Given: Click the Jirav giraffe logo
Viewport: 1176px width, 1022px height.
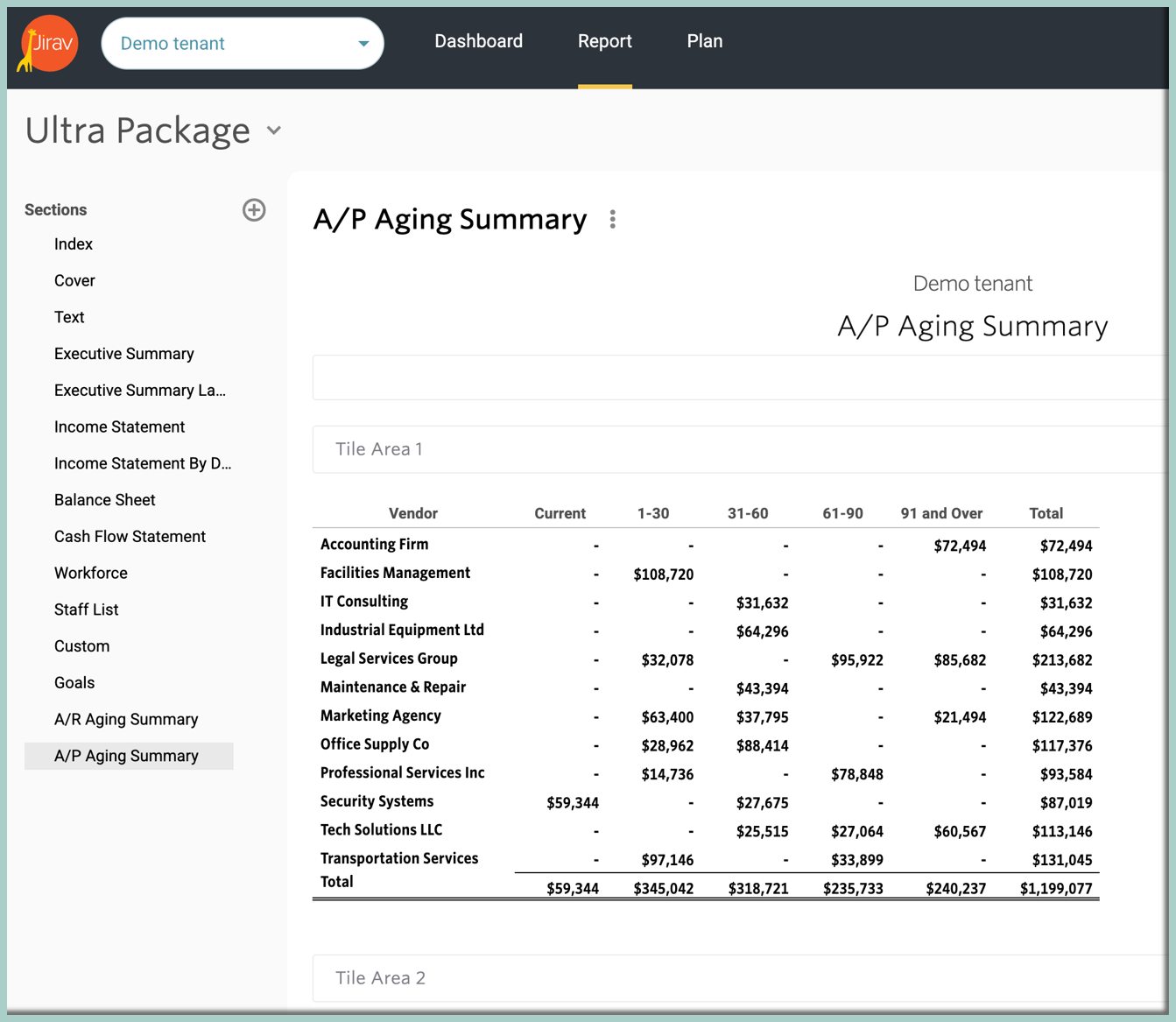Looking at the screenshot, I should 47,44.
